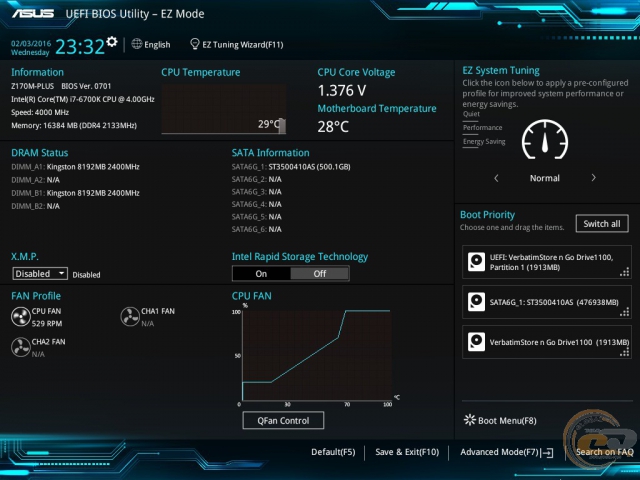Click disk icon of VerbatimStore n Go Drive1100 entry
Viewport: 640px width, 480px height.
(x=476, y=342)
